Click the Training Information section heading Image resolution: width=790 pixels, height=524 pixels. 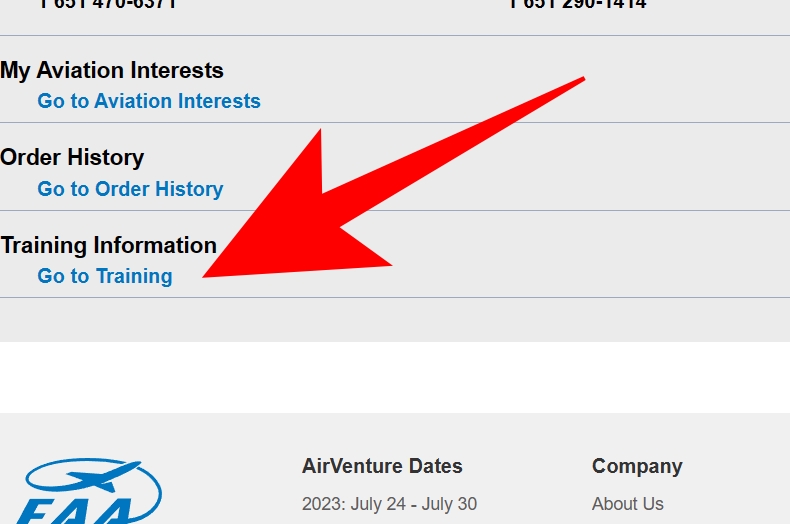pyautogui.click(x=109, y=245)
